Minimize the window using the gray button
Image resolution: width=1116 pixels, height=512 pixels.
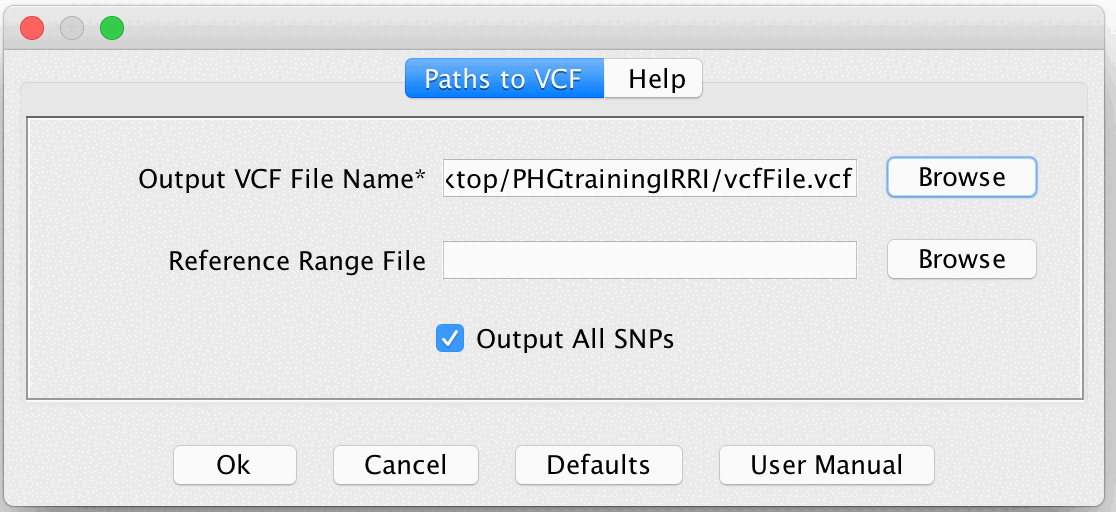point(72,28)
